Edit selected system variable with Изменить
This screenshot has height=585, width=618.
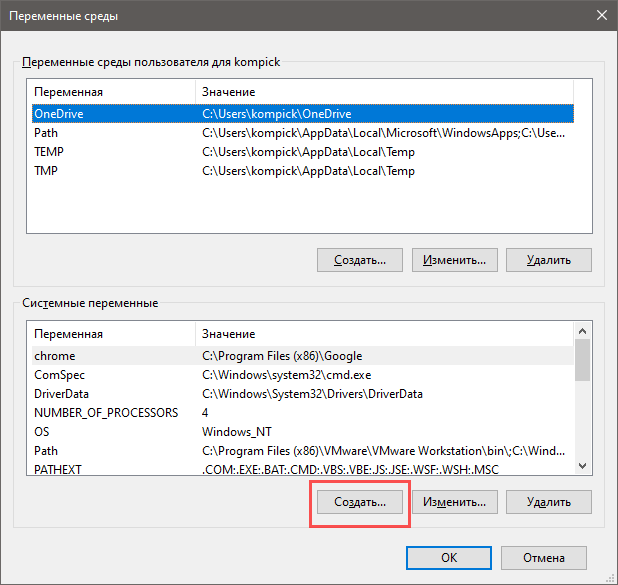click(x=455, y=502)
